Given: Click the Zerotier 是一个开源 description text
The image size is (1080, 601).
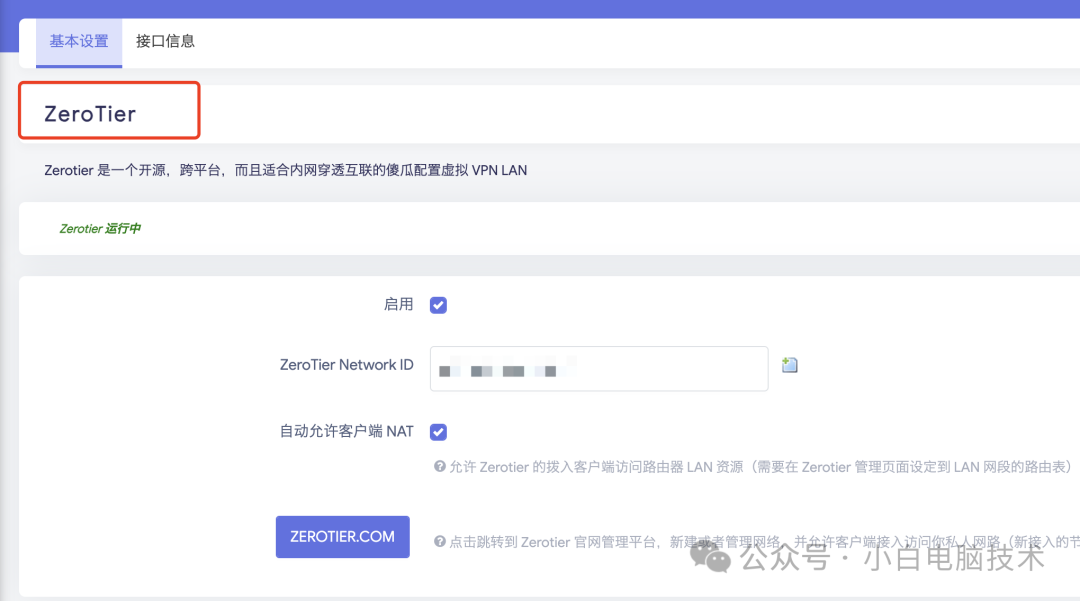Looking at the screenshot, I should pyautogui.click(x=285, y=170).
